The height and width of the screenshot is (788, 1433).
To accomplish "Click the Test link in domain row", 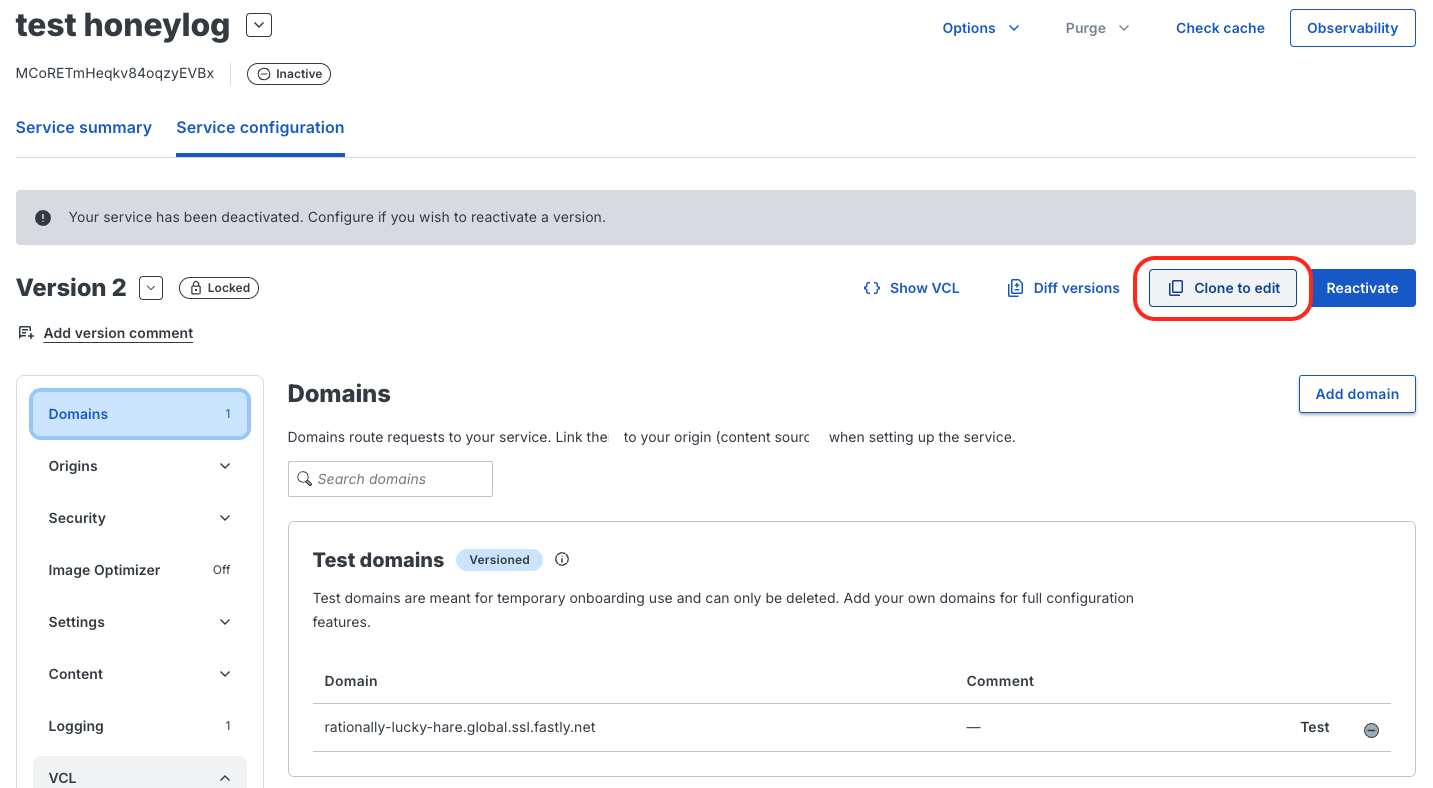I will coord(1315,727).
